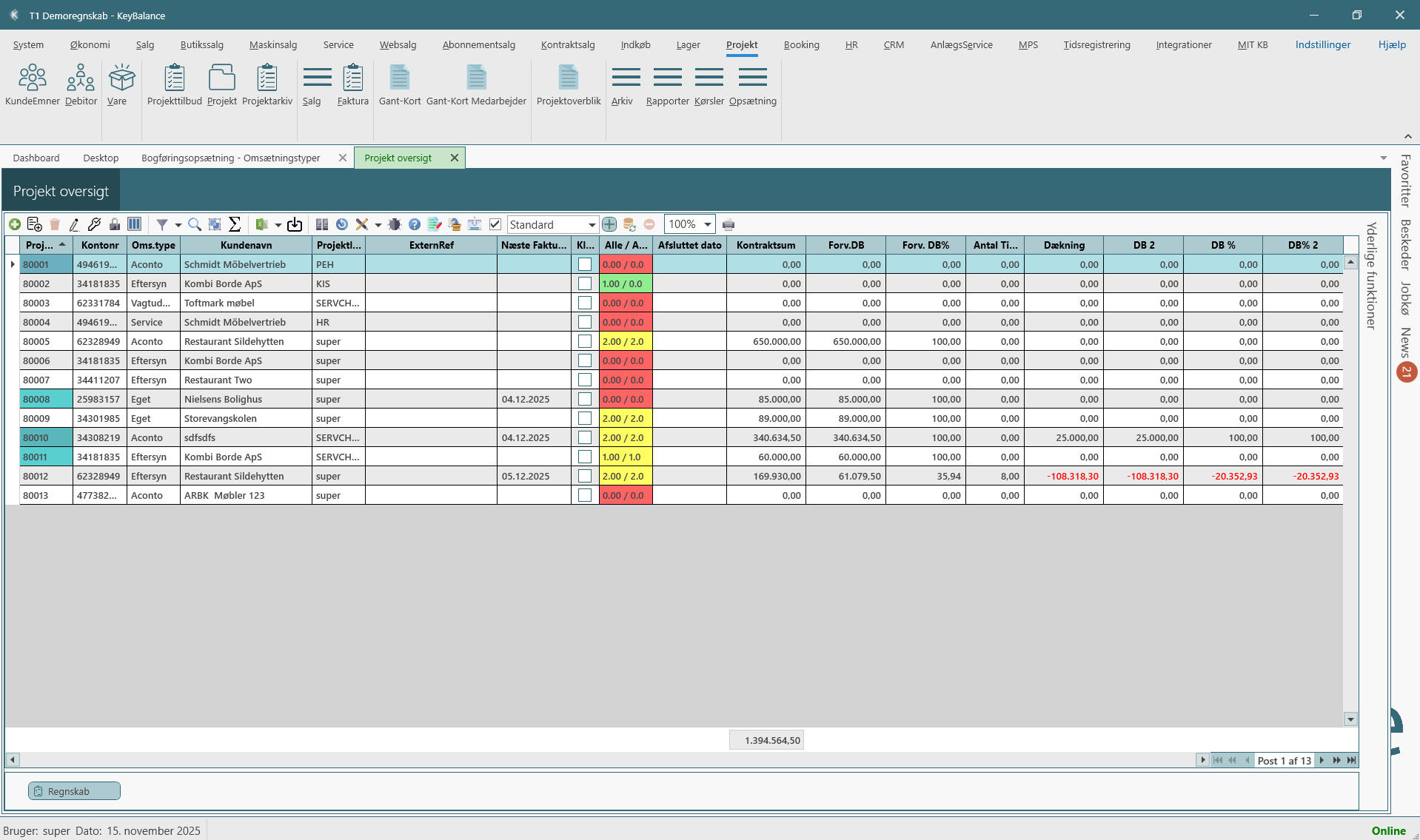Viewport: 1420px width, 840px height.
Task: Open the Projektarkiv ribbon icon
Action: [267, 85]
